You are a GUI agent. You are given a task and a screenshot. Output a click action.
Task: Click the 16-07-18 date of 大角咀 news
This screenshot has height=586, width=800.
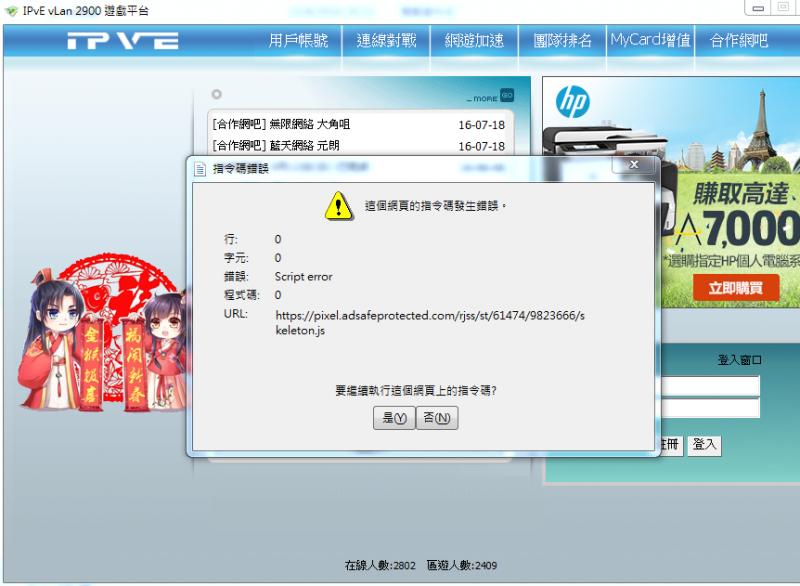(481, 125)
